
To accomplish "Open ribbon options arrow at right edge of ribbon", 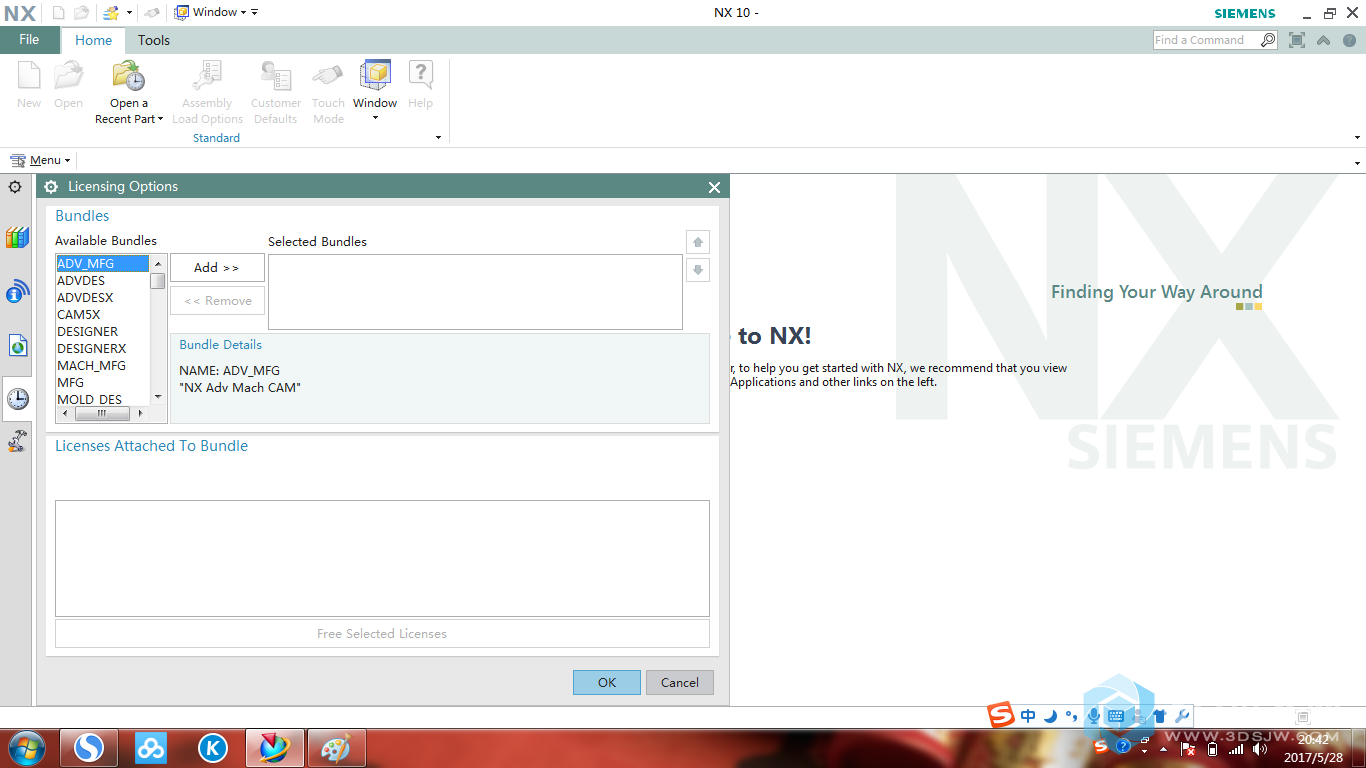I will pyautogui.click(x=1357, y=138).
